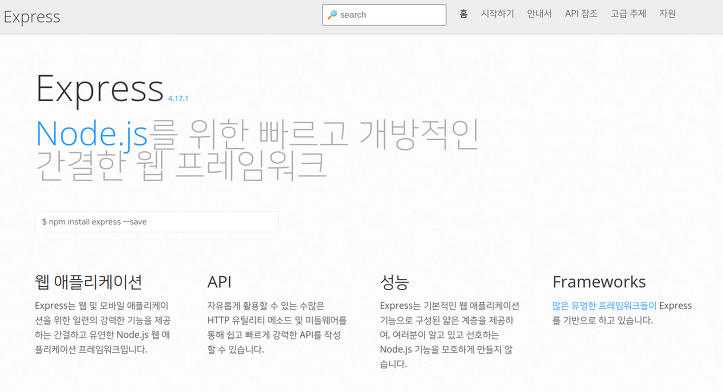Open the 고급 주제 menu
Image resolution: width=723 pixels, height=392 pixels.
[x=628, y=14]
